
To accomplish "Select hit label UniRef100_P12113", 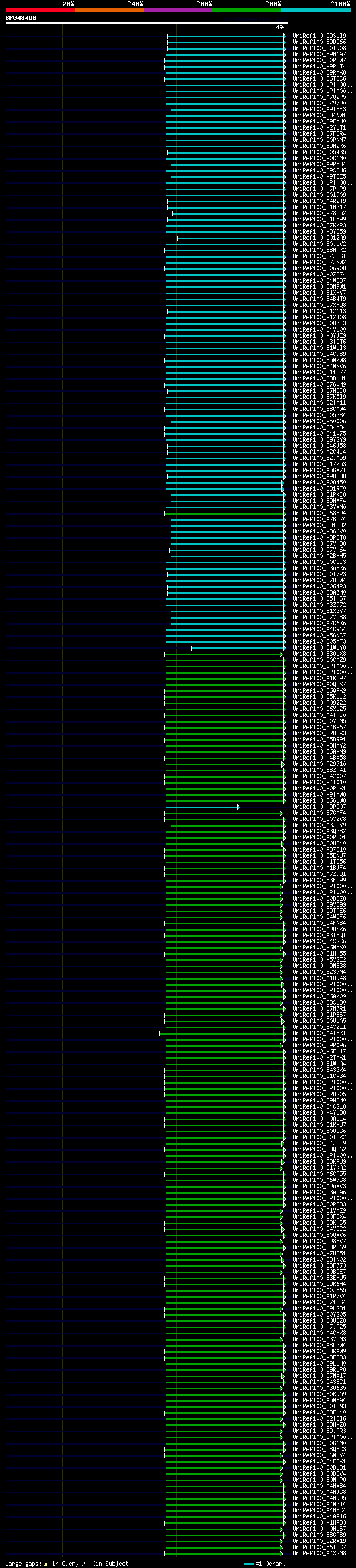I will tap(319, 311).
